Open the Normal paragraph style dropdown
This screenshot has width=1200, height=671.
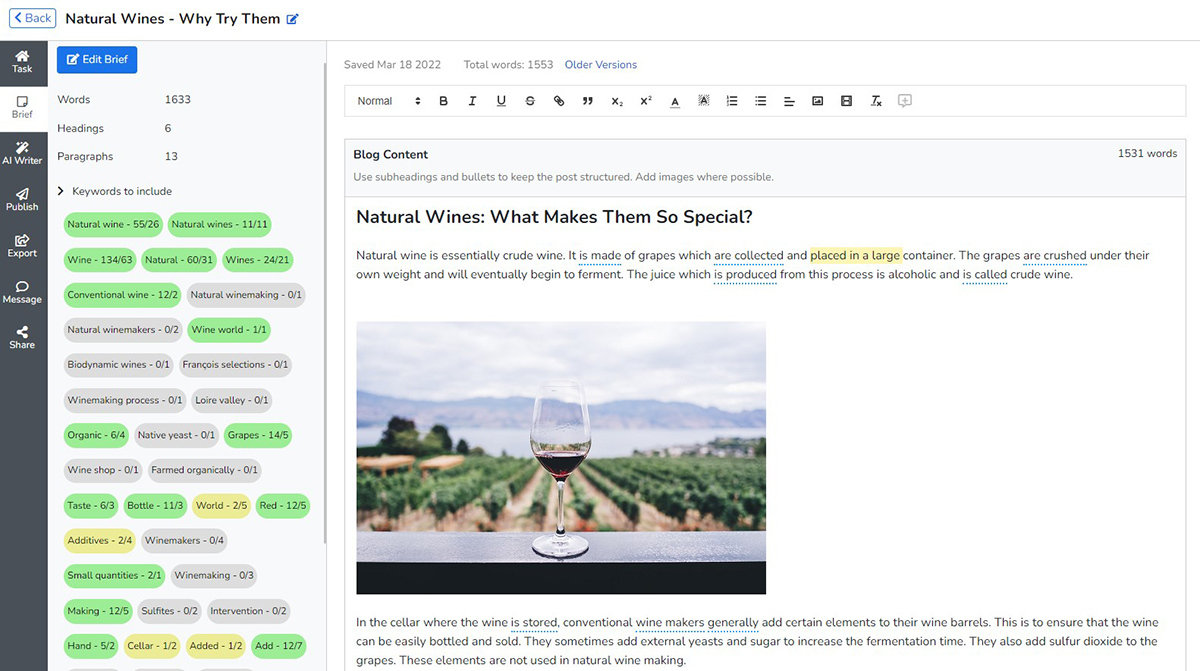click(x=389, y=101)
